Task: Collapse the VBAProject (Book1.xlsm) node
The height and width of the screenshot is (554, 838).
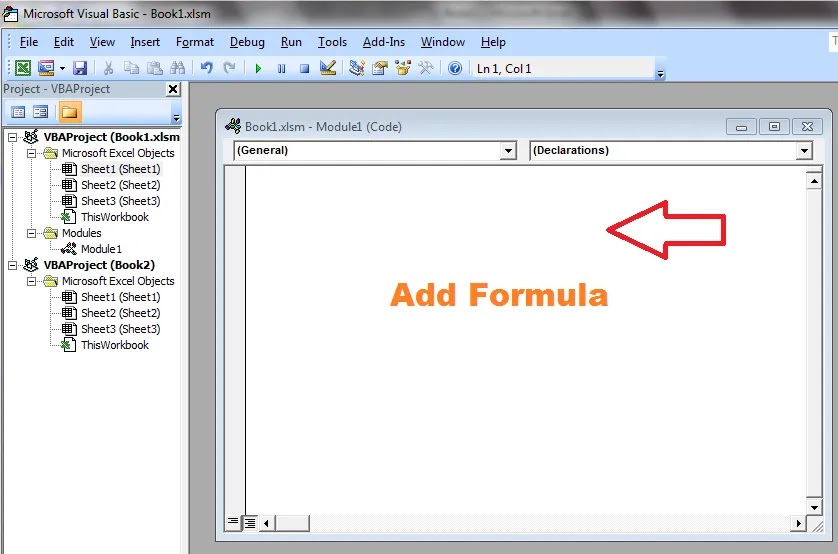Action: 12,137
